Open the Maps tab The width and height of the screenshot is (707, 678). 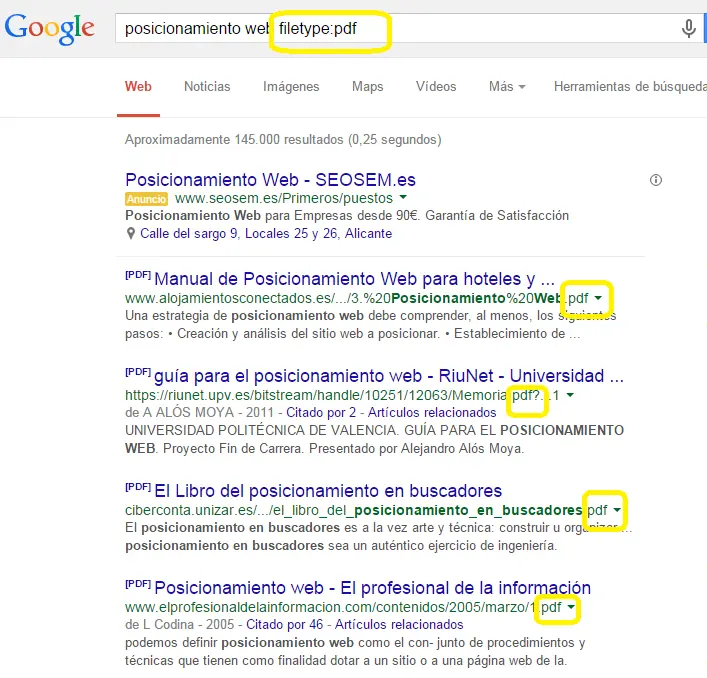pyautogui.click(x=367, y=87)
